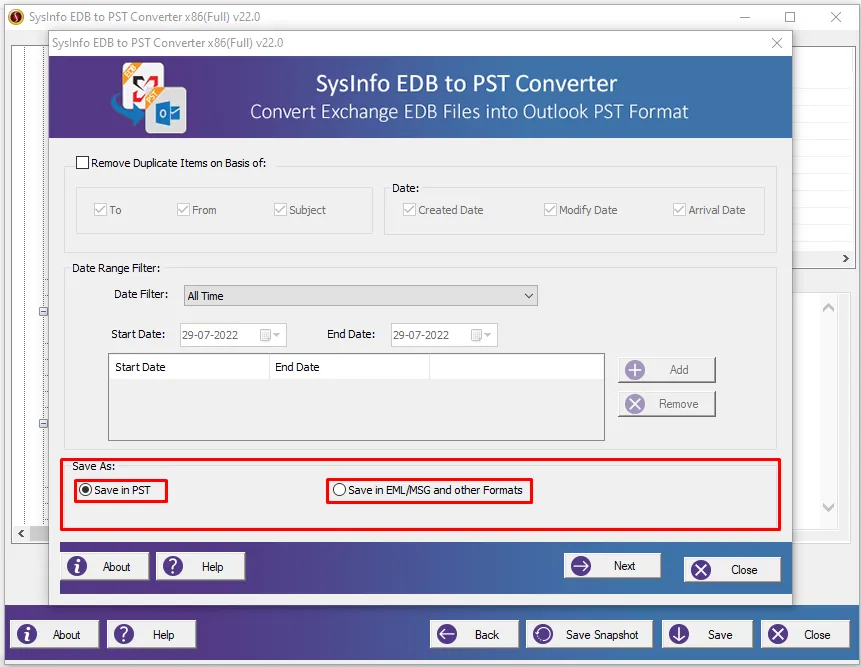Click main window scroll left arrow
Image resolution: width=861 pixels, height=667 pixels.
click(x=21, y=534)
